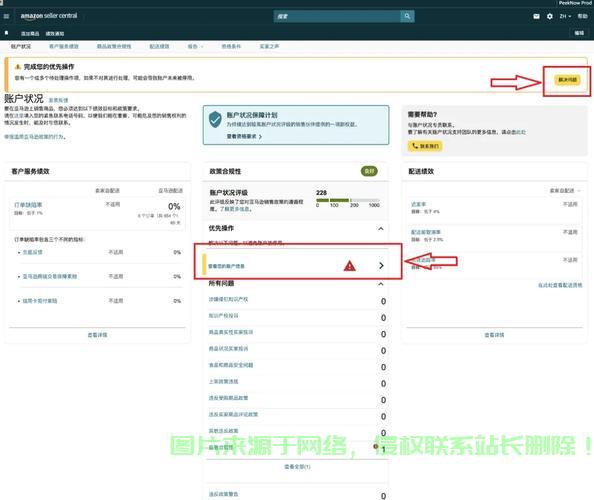Click the 228 account health score
The width and height of the screenshot is (594, 500).
pyautogui.click(x=321, y=193)
